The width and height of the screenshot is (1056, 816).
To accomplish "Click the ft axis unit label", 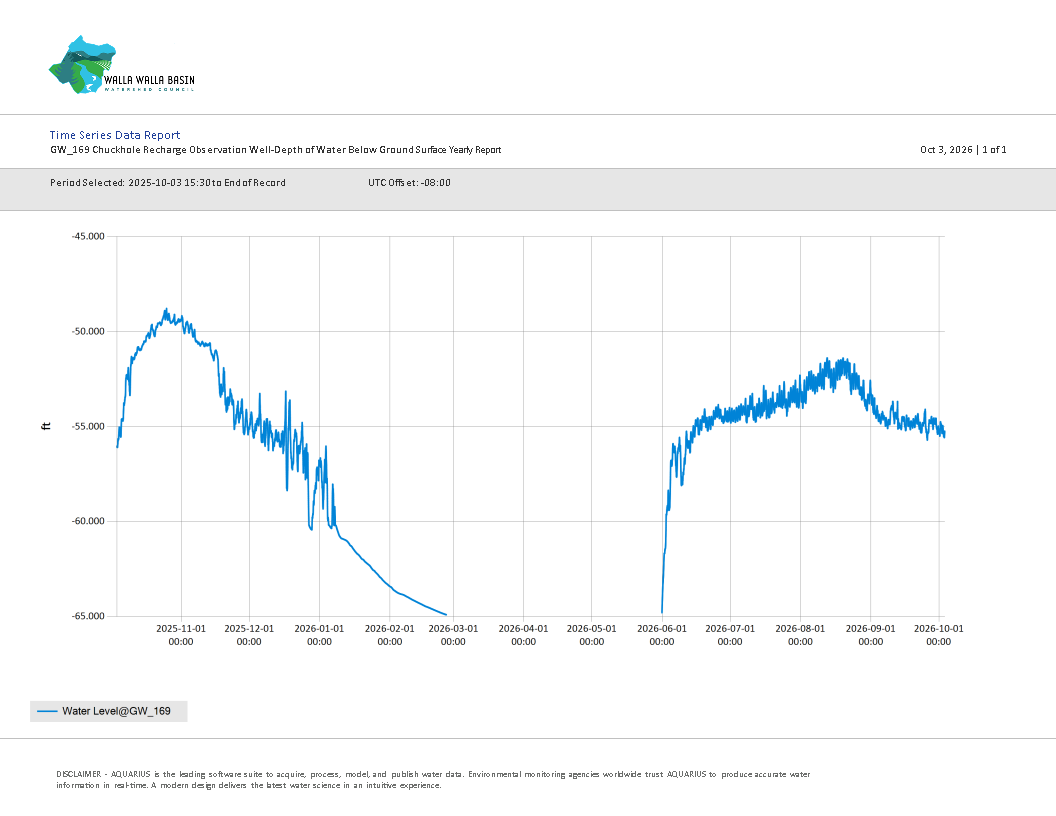I will point(46,426).
